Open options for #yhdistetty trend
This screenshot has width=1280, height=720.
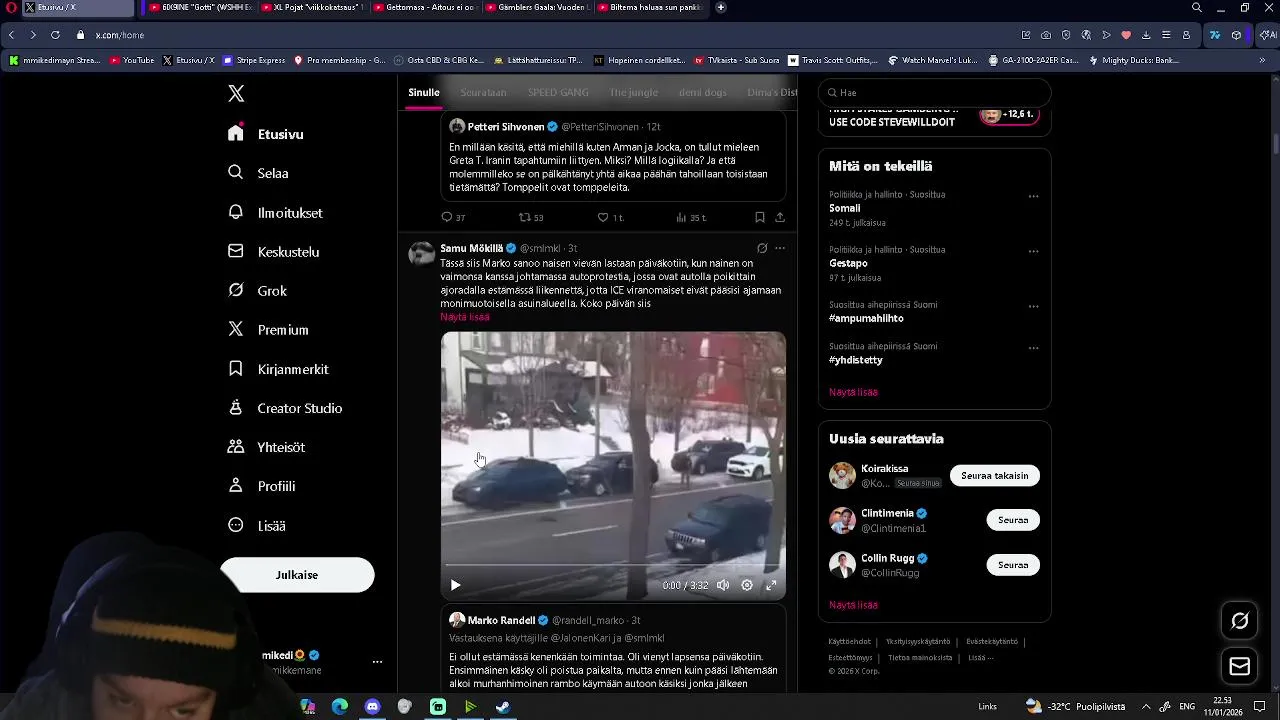pos(1034,348)
